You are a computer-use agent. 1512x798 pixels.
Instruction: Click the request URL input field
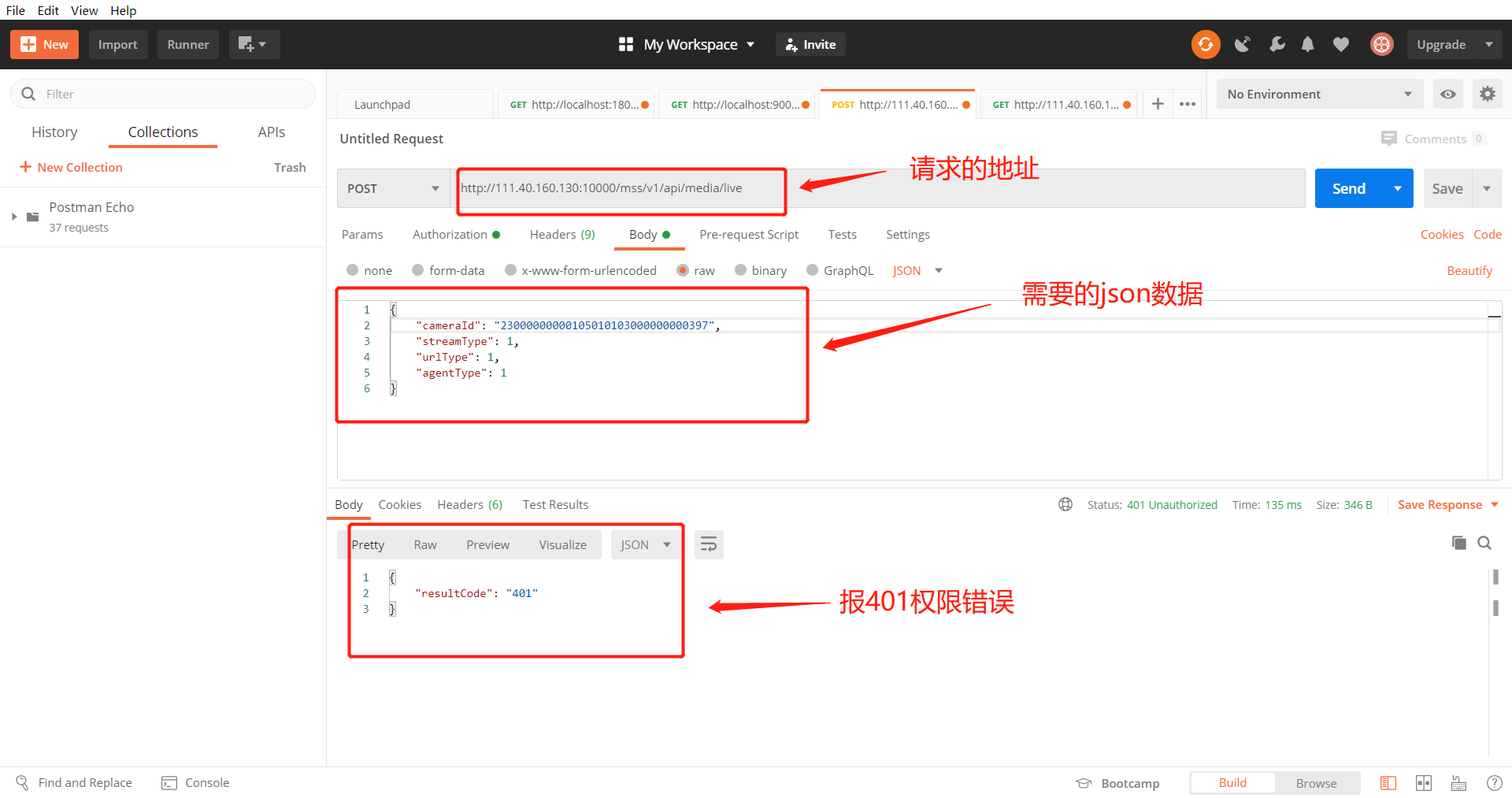tap(878, 189)
